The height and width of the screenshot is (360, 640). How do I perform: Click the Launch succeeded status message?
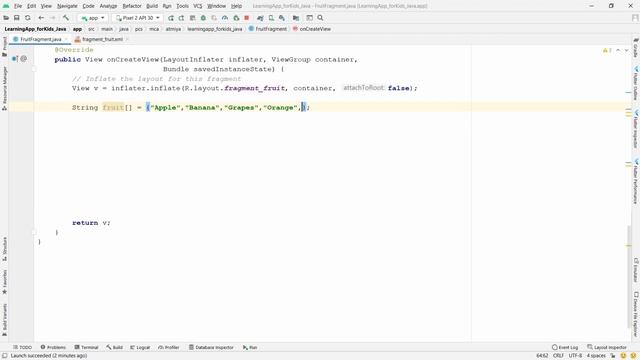49,356
